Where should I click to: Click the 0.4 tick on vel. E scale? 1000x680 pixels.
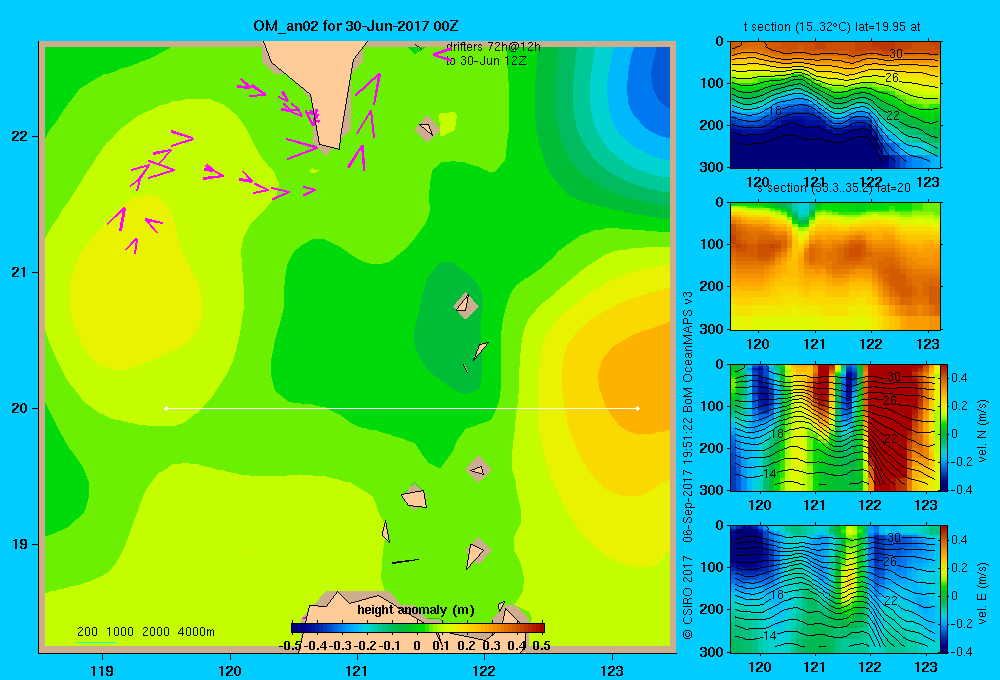[959, 540]
